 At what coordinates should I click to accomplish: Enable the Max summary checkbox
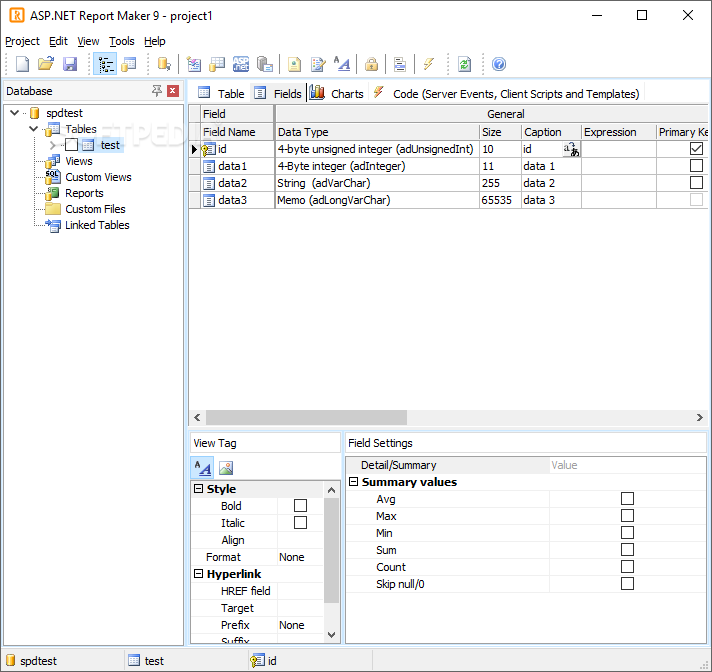tap(627, 516)
